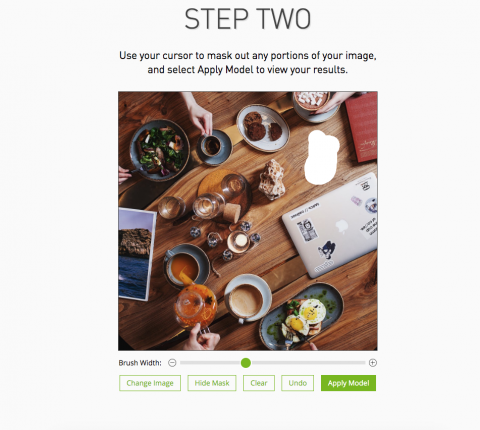Toggle the Hide Mask button
Image resolution: width=480 pixels, height=430 pixels.
pyautogui.click(x=212, y=383)
